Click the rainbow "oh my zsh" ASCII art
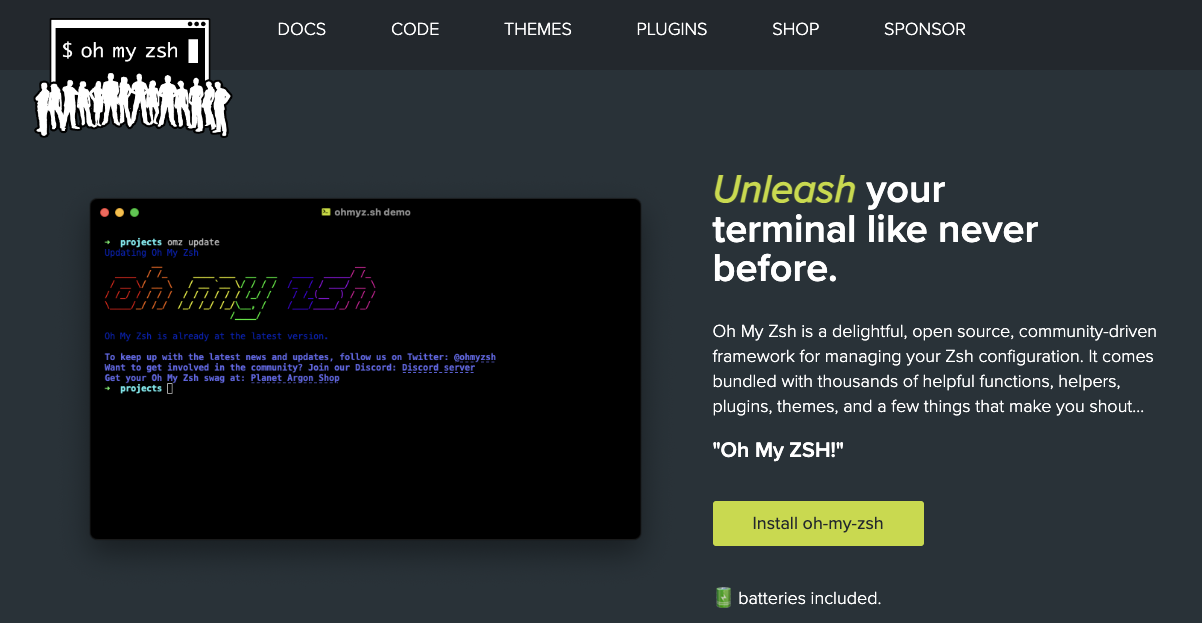Viewport: 1202px width, 623px height. tap(241, 292)
